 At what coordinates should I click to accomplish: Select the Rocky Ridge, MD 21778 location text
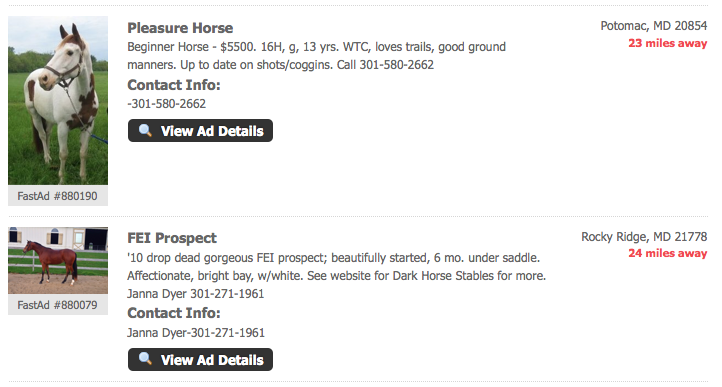click(x=644, y=237)
